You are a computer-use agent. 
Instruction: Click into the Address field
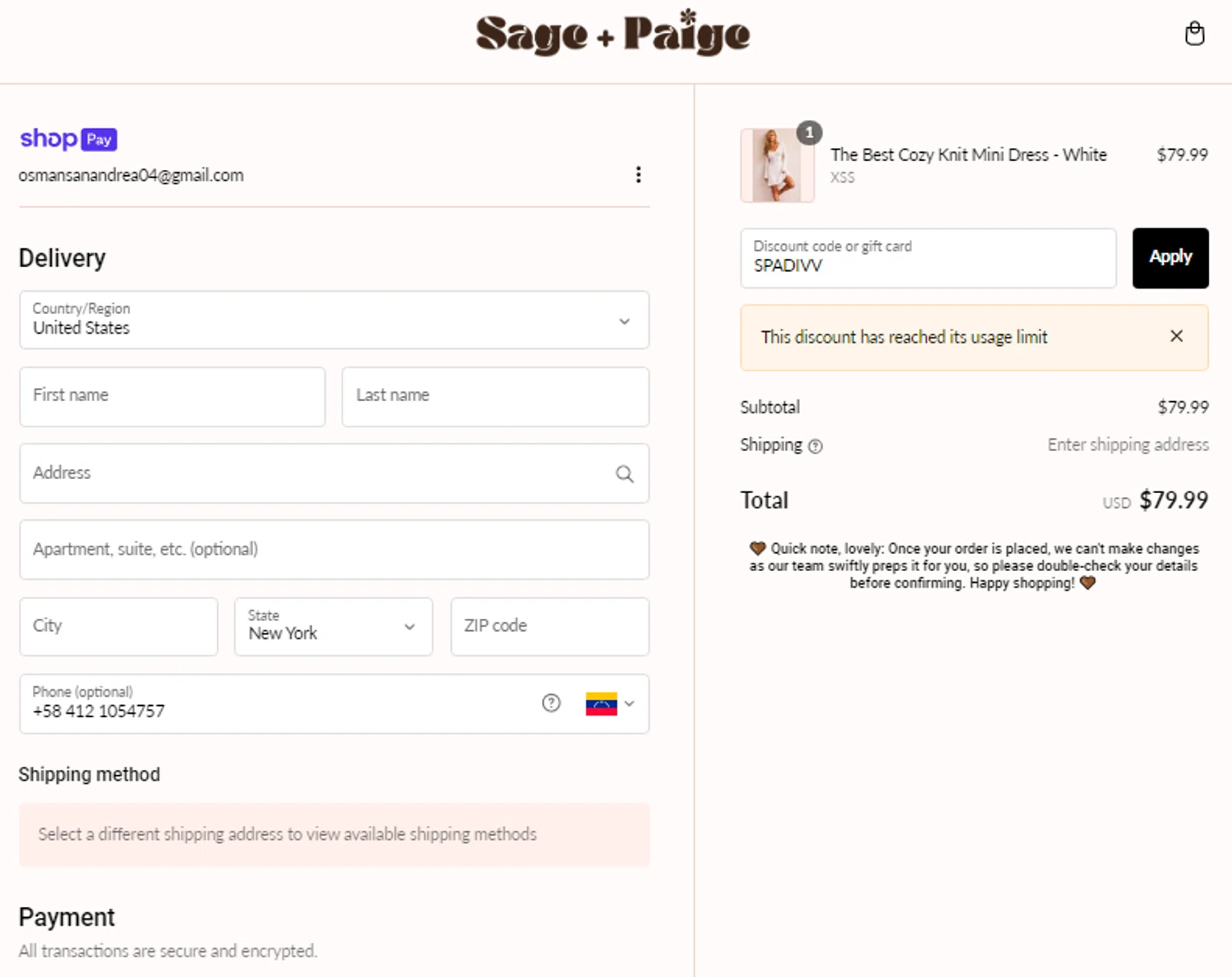pyautogui.click(x=334, y=473)
